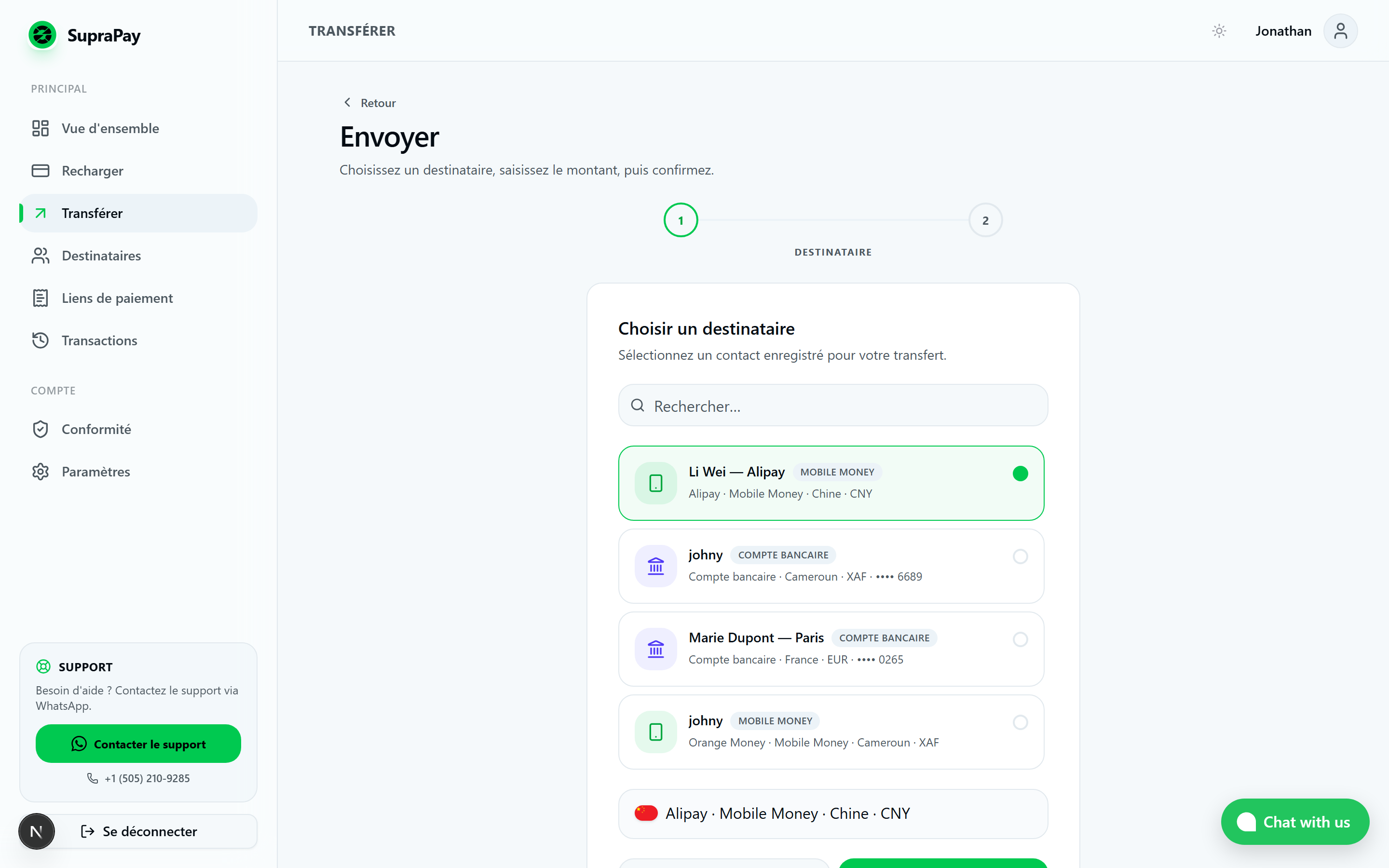
Task: Click the Marie Dupont bank building icon
Action: [655, 649]
